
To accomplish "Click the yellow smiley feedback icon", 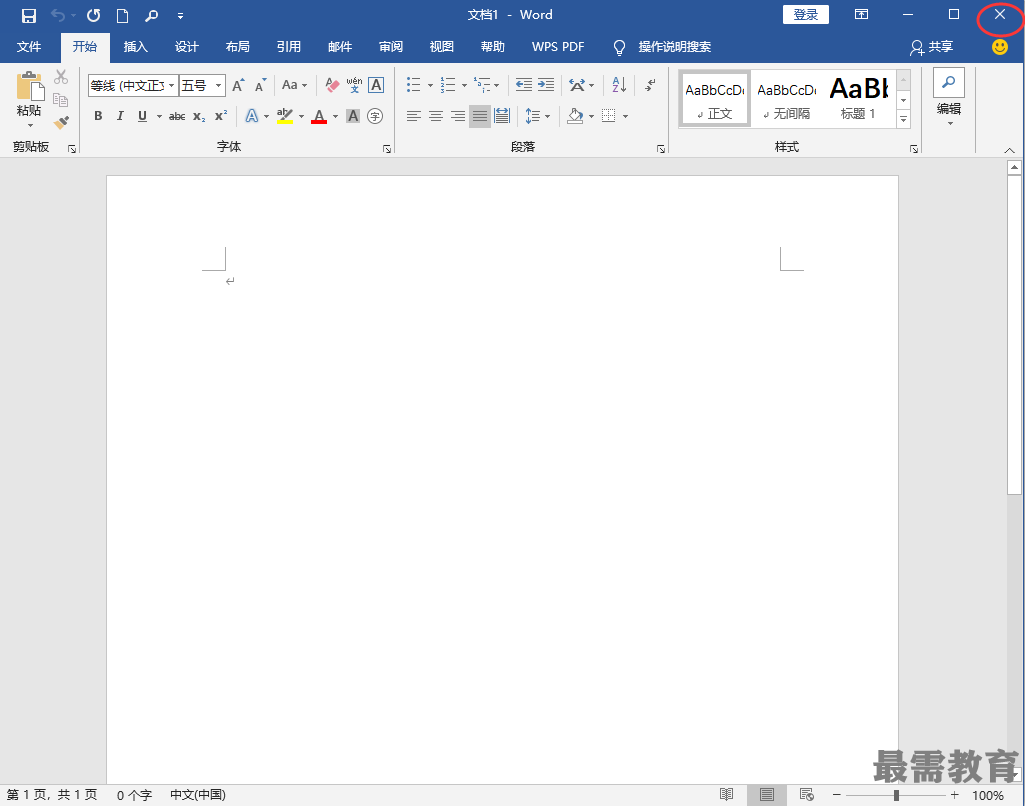I will [1000, 47].
